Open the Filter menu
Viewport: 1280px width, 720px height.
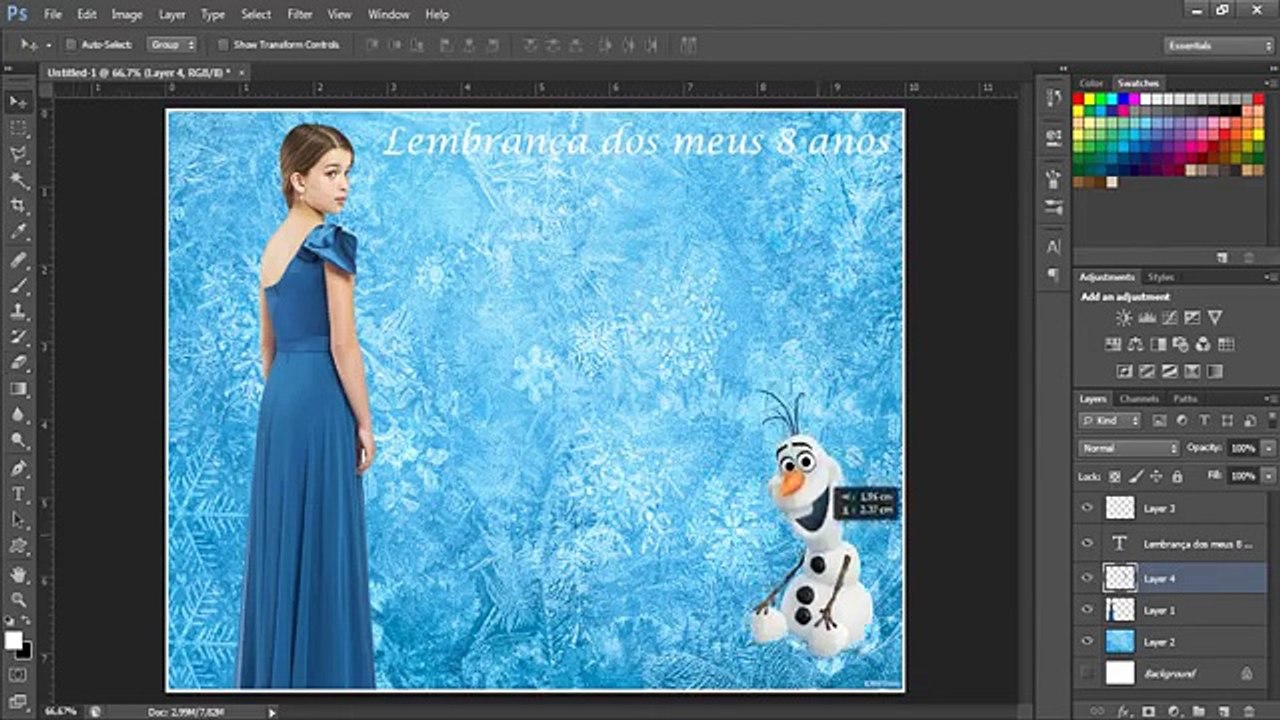[300, 15]
